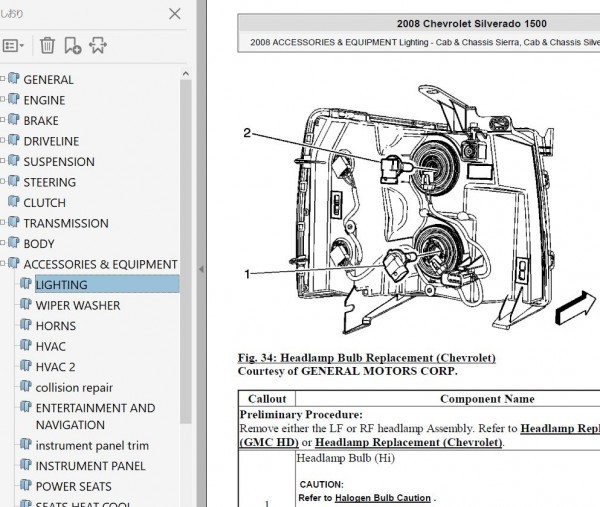Click the Fig. 34 Headlamp Bulb Replacement caption
The image size is (600, 507).
[x=367, y=358]
